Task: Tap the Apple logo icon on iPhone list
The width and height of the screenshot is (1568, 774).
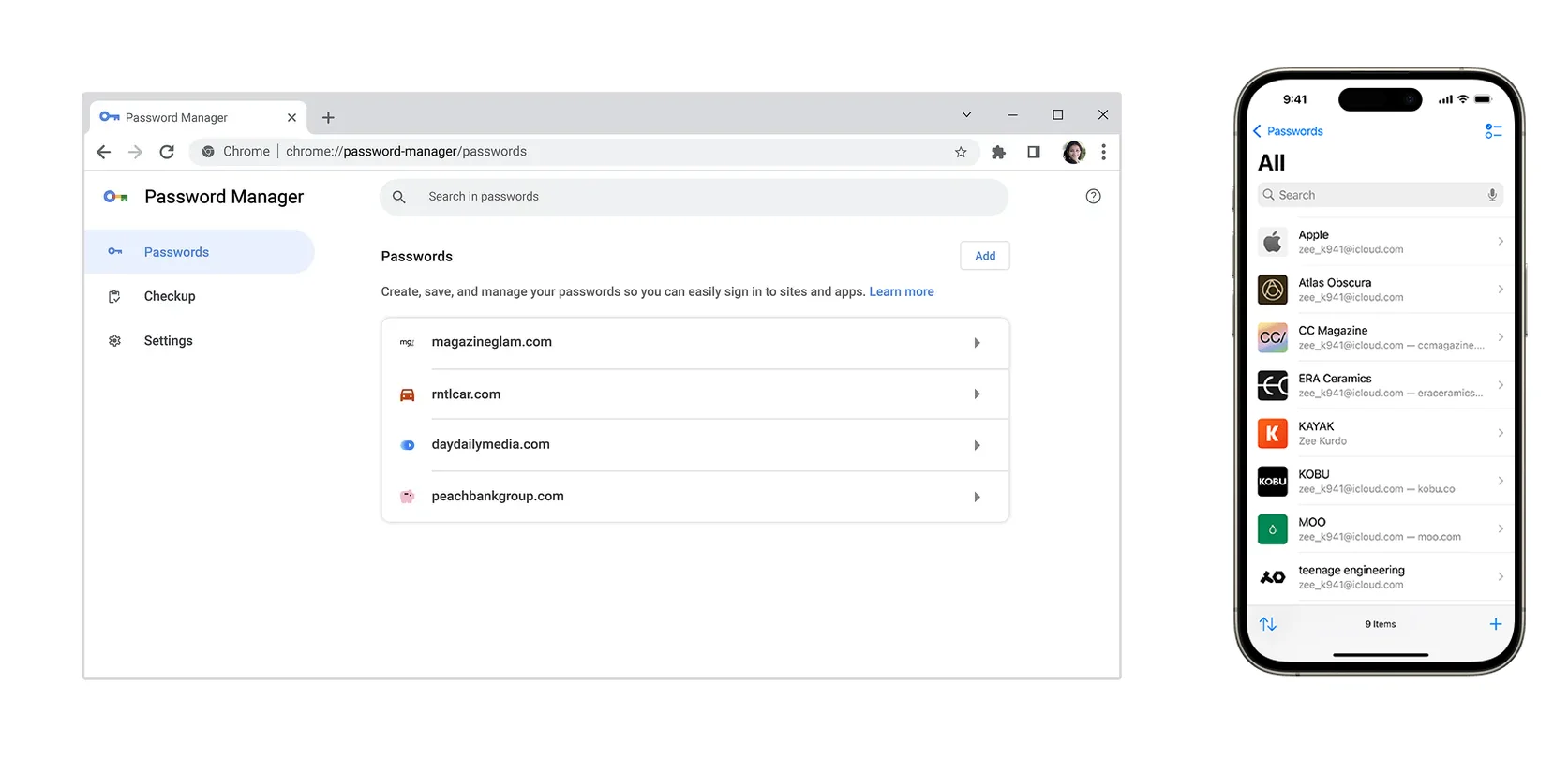Action: pos(1273,242)
